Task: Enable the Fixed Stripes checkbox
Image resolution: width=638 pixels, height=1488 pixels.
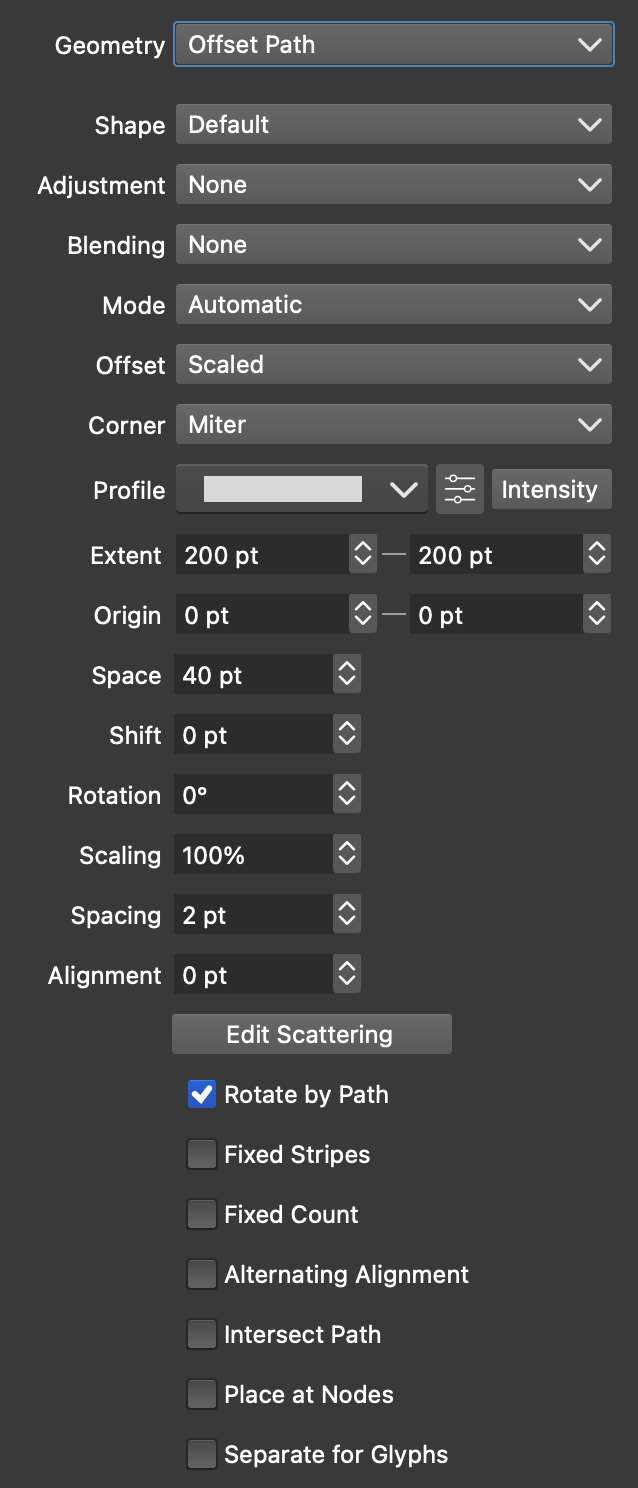Action: click(202, 1154)
